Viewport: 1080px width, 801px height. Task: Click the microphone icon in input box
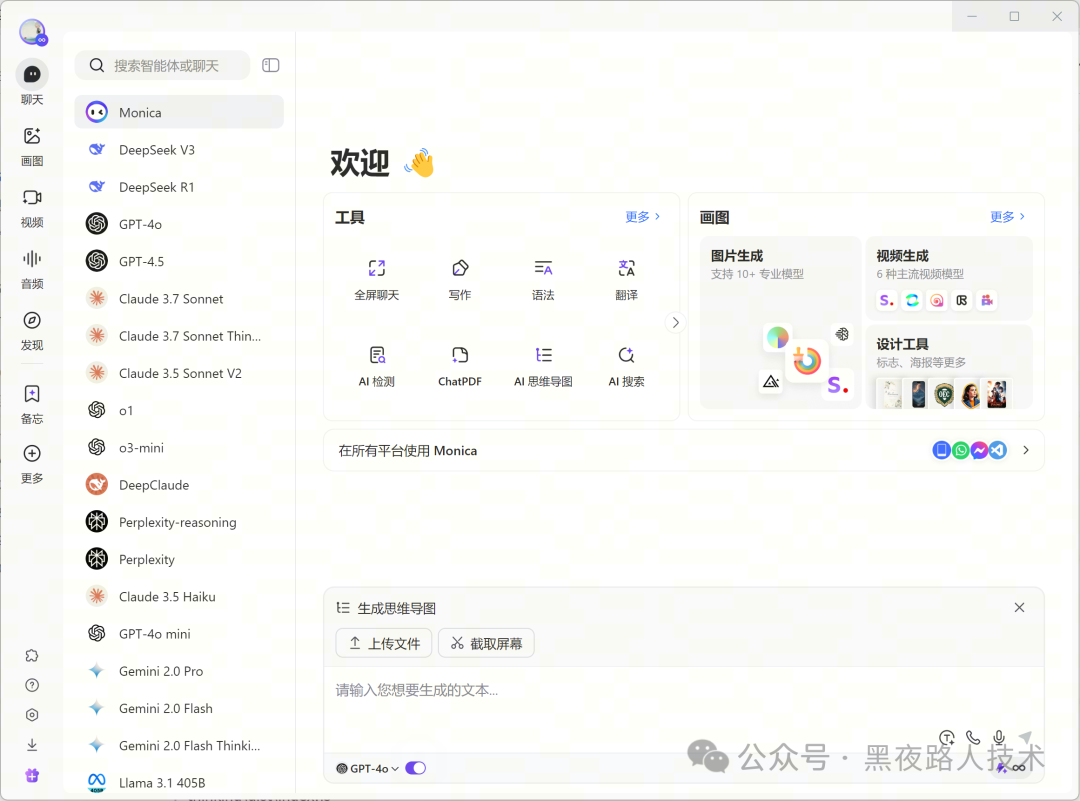999,738
